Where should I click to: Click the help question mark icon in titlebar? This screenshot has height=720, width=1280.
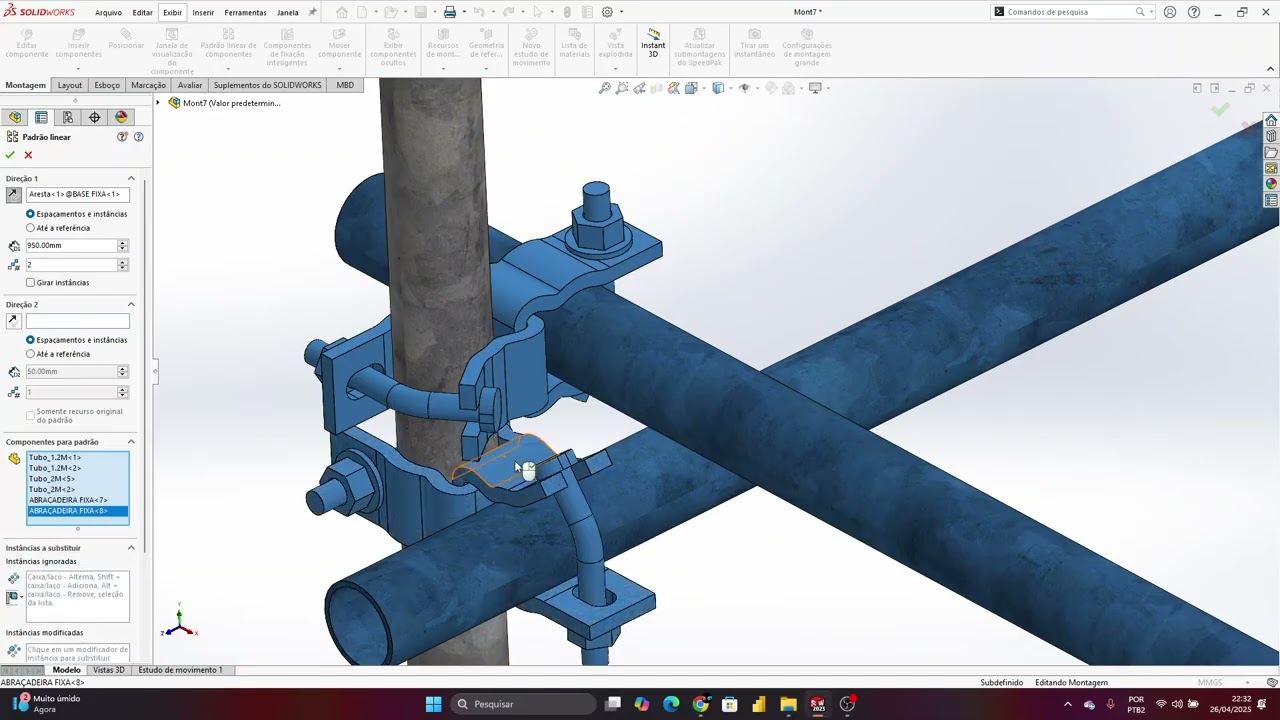click(1194, 12)
